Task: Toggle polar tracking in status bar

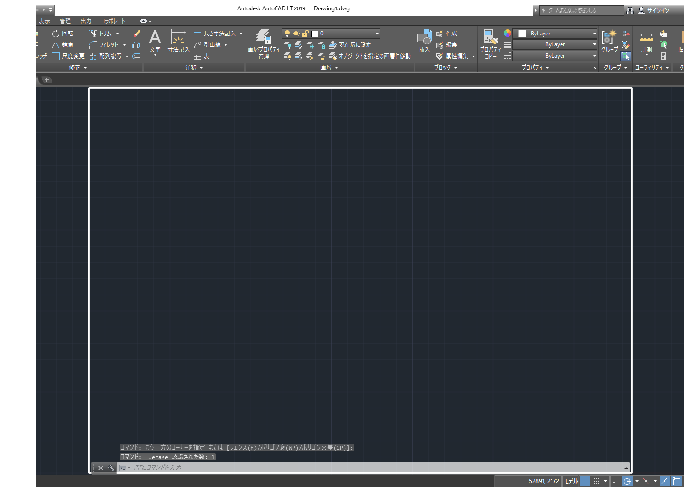Action: tap(627, 481)
